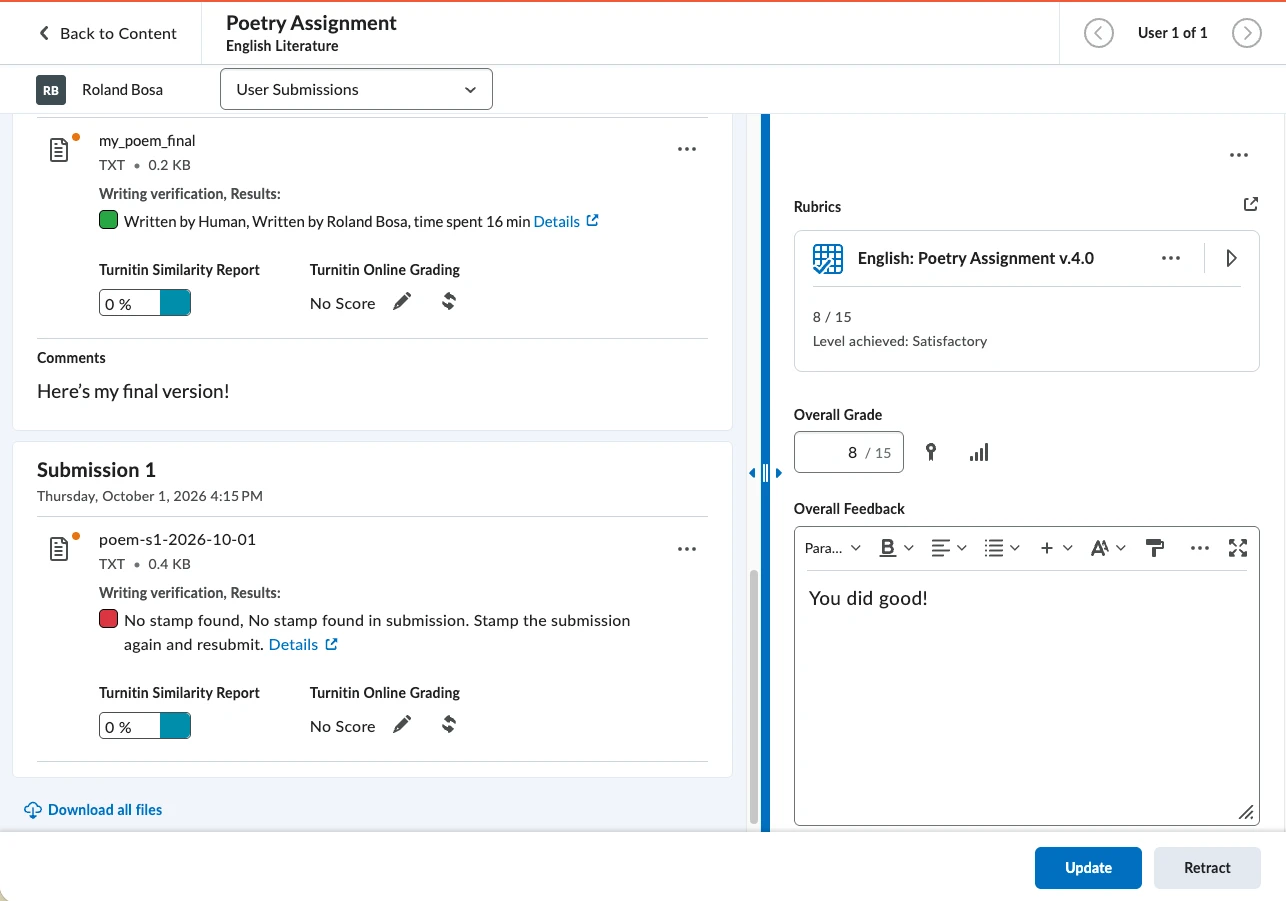The image size is (1286, 901).
Task: Click into the Overall Feedback text area
Action: point(1026,698)
